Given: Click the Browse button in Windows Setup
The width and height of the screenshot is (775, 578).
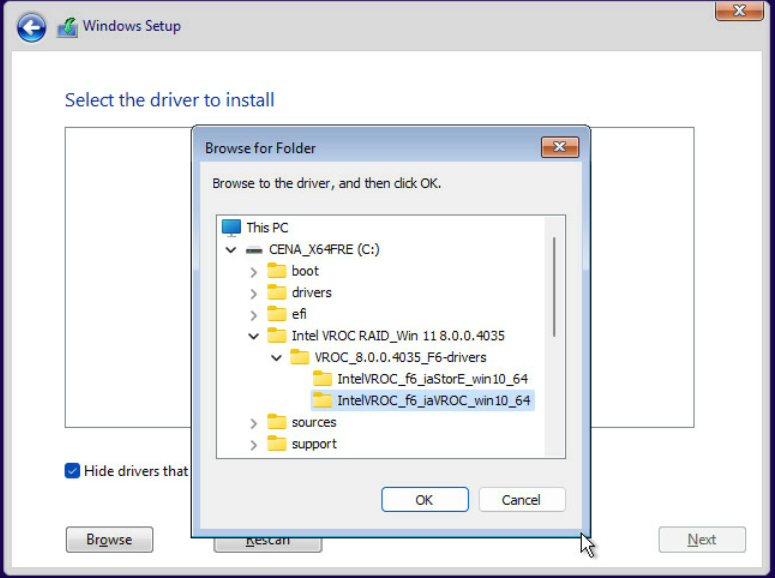Looking at the screenshot, I should 109,540.
